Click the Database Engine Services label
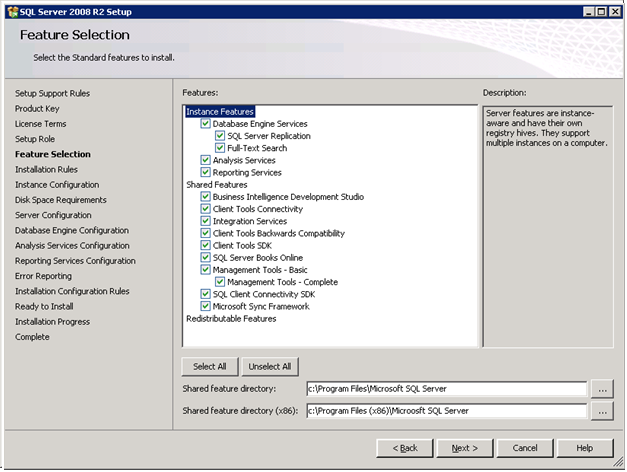This screenshot has height=472, width=627. pyautogui.click(x=260, y=124)
